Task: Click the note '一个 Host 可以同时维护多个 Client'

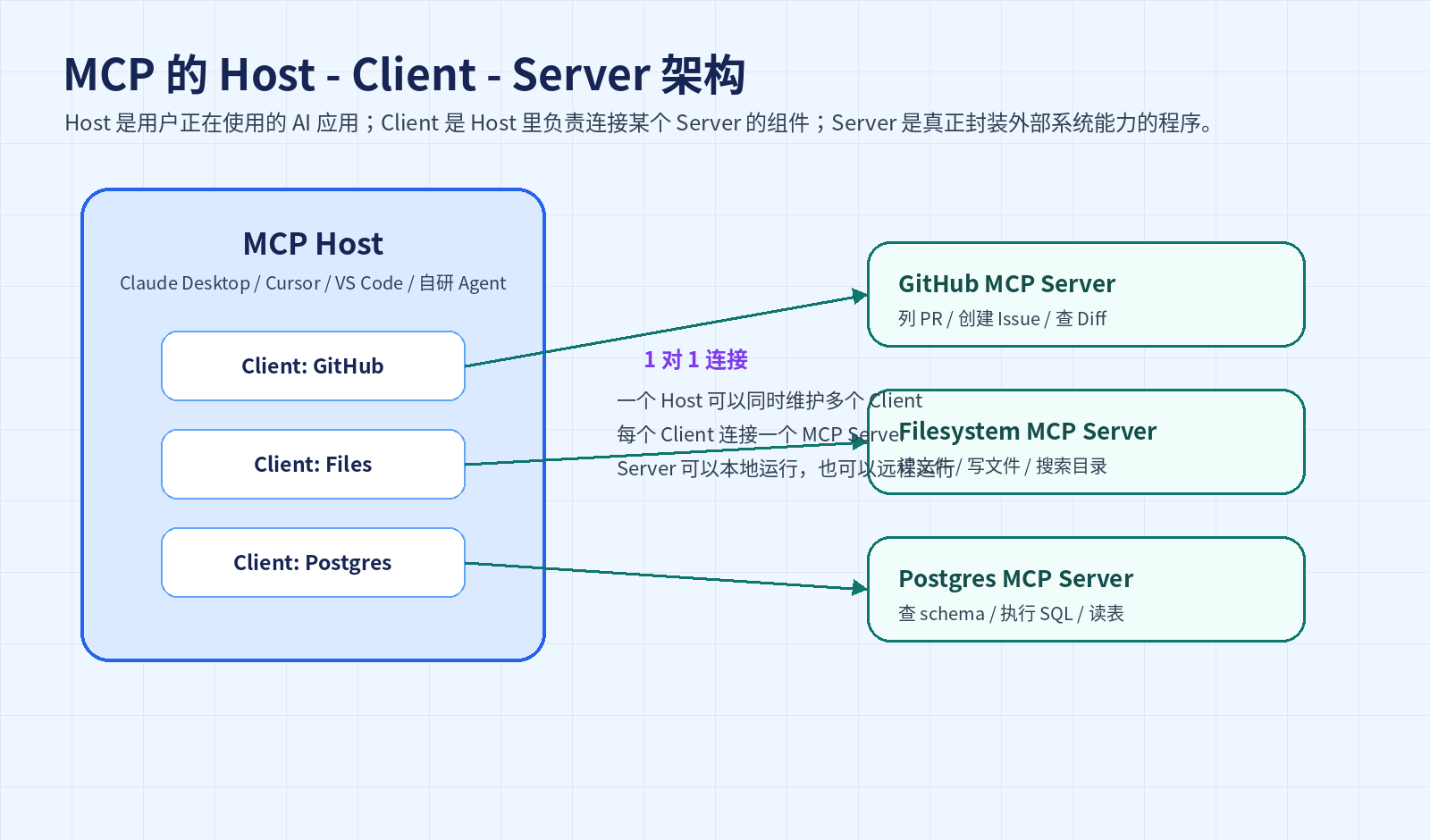Action: [x=770, y=400]
